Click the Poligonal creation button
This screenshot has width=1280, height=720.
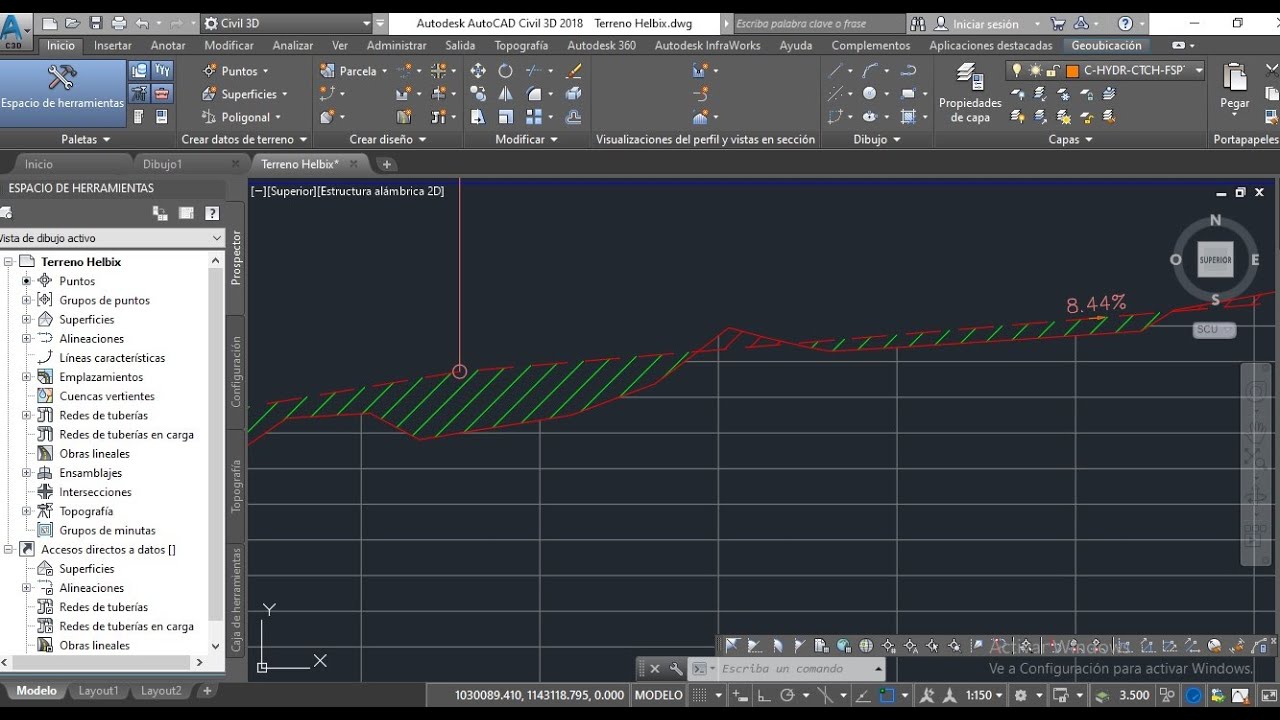tap(243, 117)
